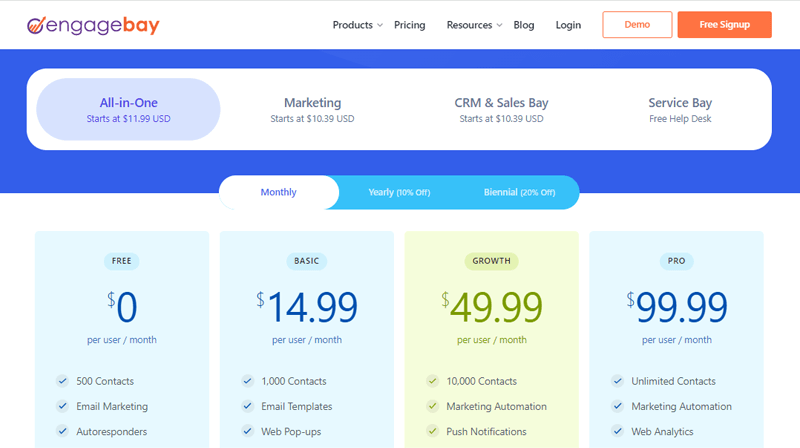Click the Email Templates feature text
800x448 pixels.
click(x=297, y=406)
